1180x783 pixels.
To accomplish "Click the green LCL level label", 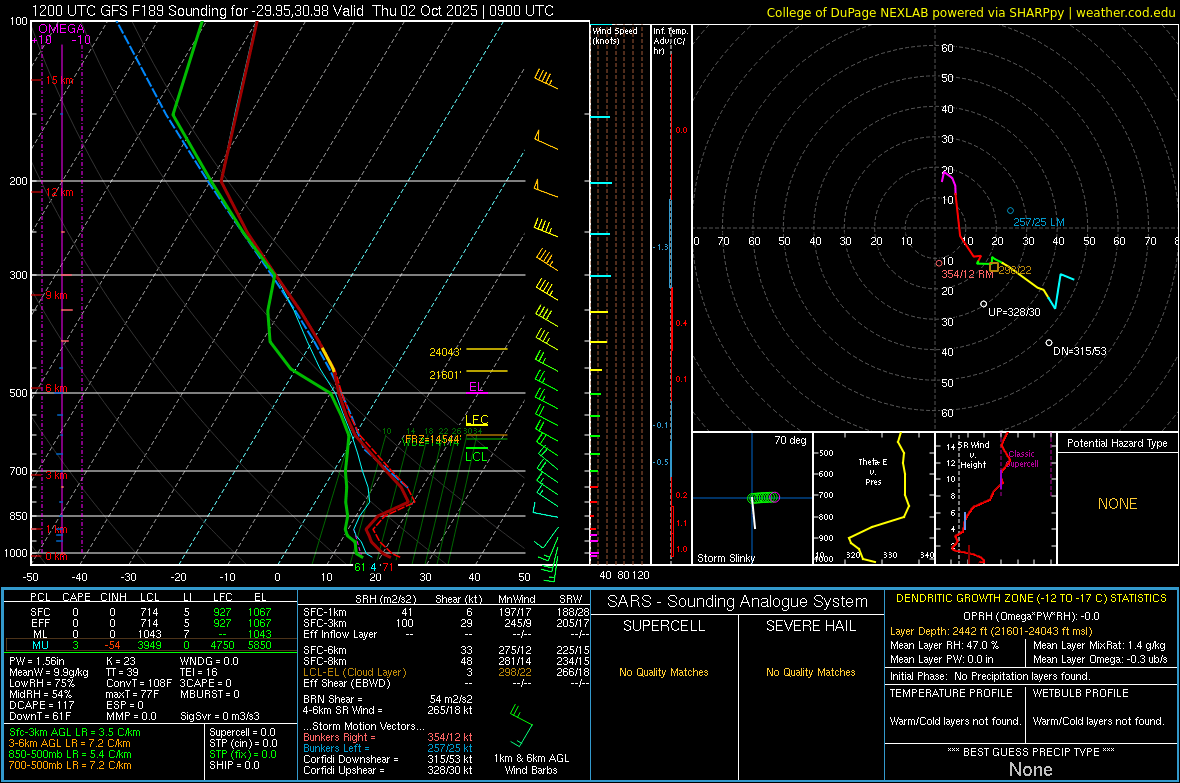I will 476,456.
